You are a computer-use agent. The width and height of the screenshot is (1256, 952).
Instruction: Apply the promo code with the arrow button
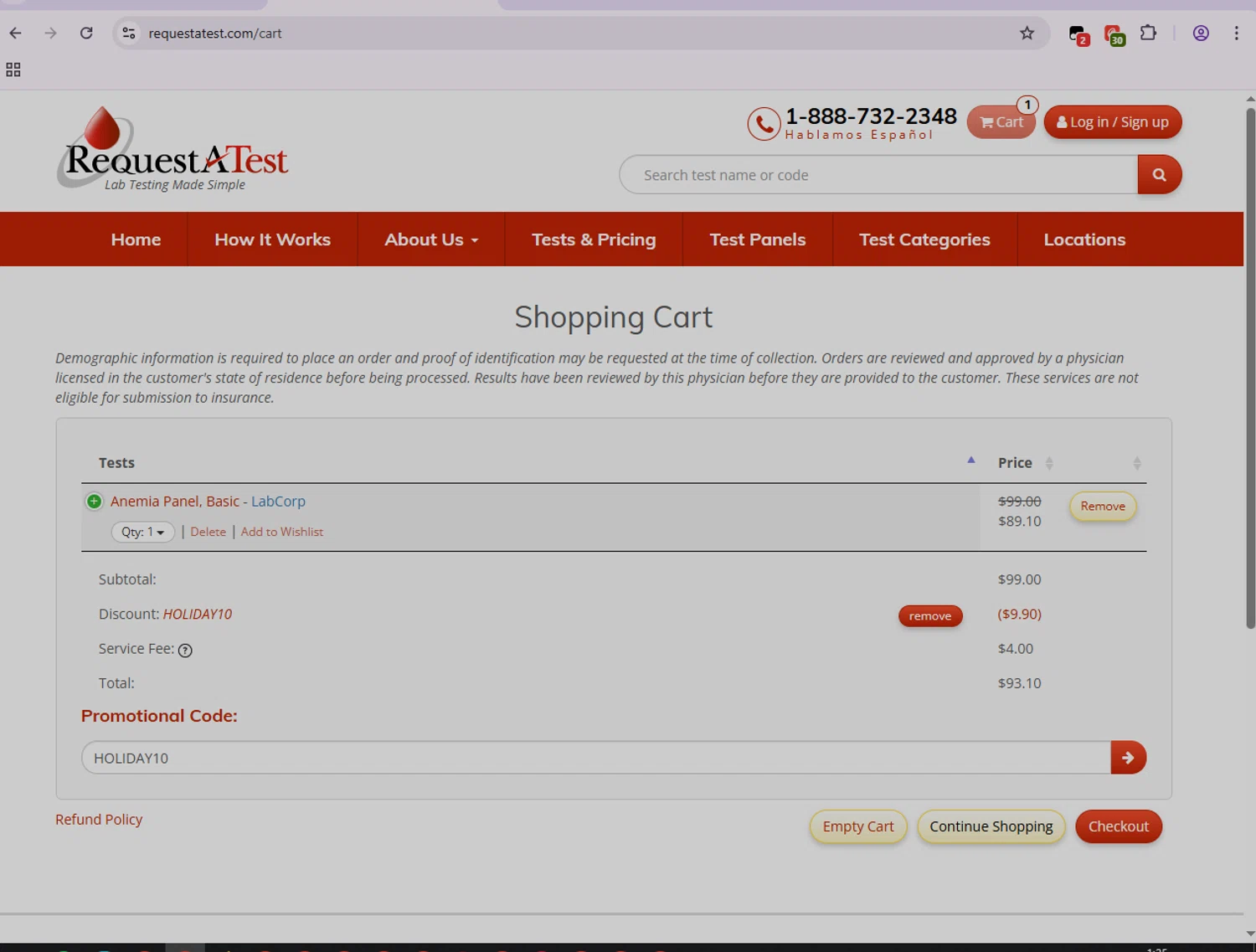click(1128, 758)
